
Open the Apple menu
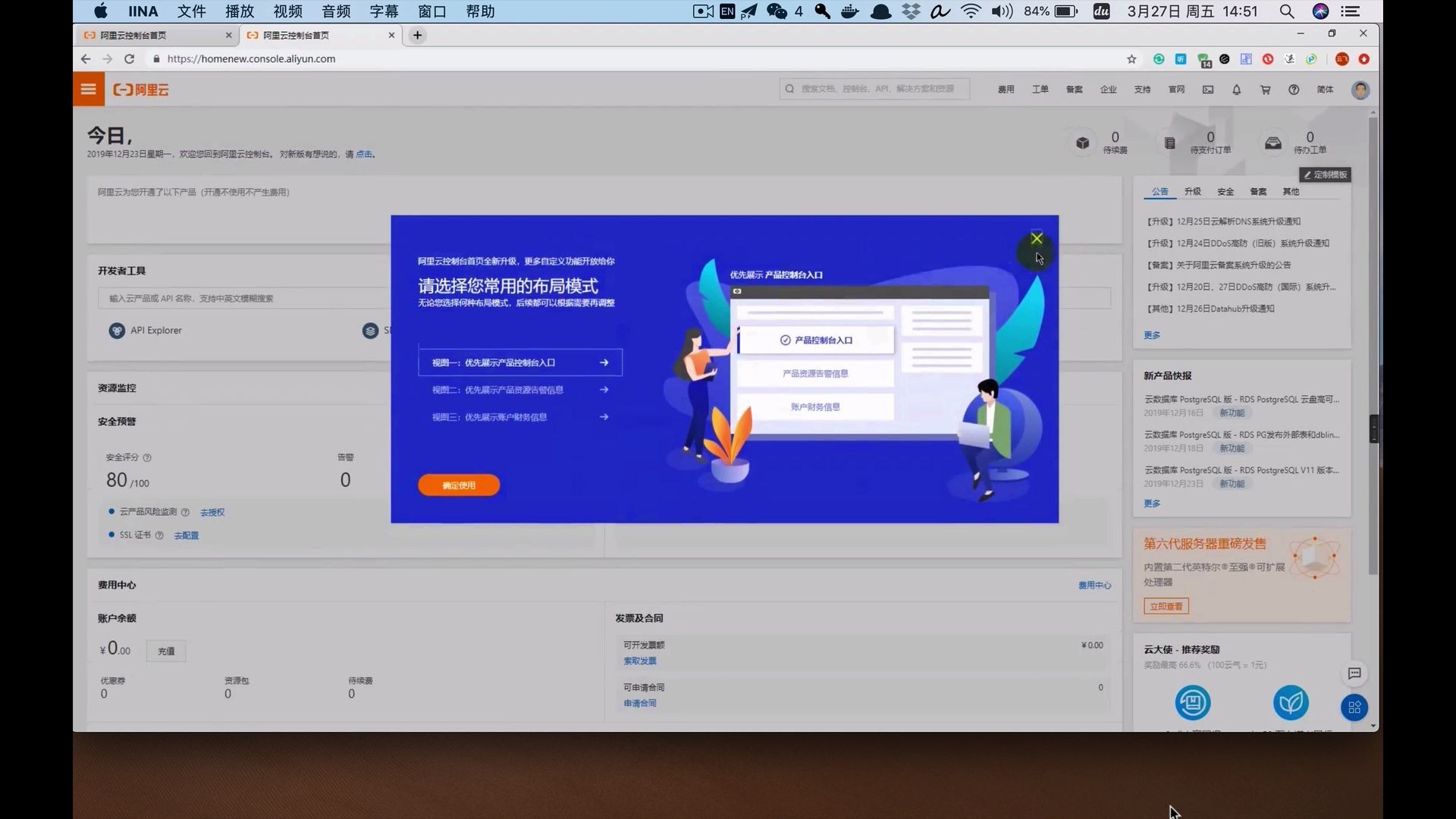[101, 11]
